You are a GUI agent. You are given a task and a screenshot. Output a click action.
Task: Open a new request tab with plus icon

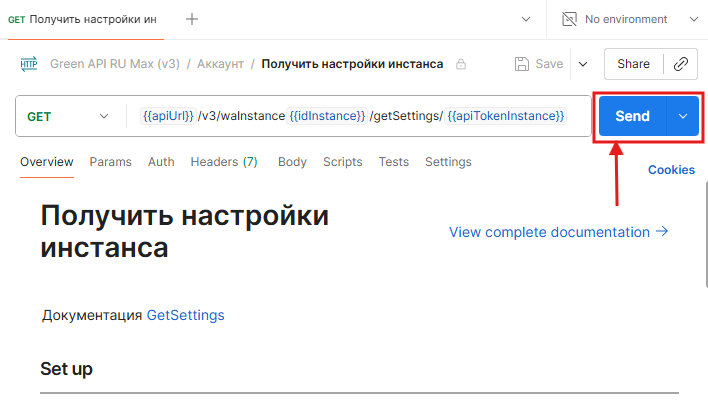[192, 19]
